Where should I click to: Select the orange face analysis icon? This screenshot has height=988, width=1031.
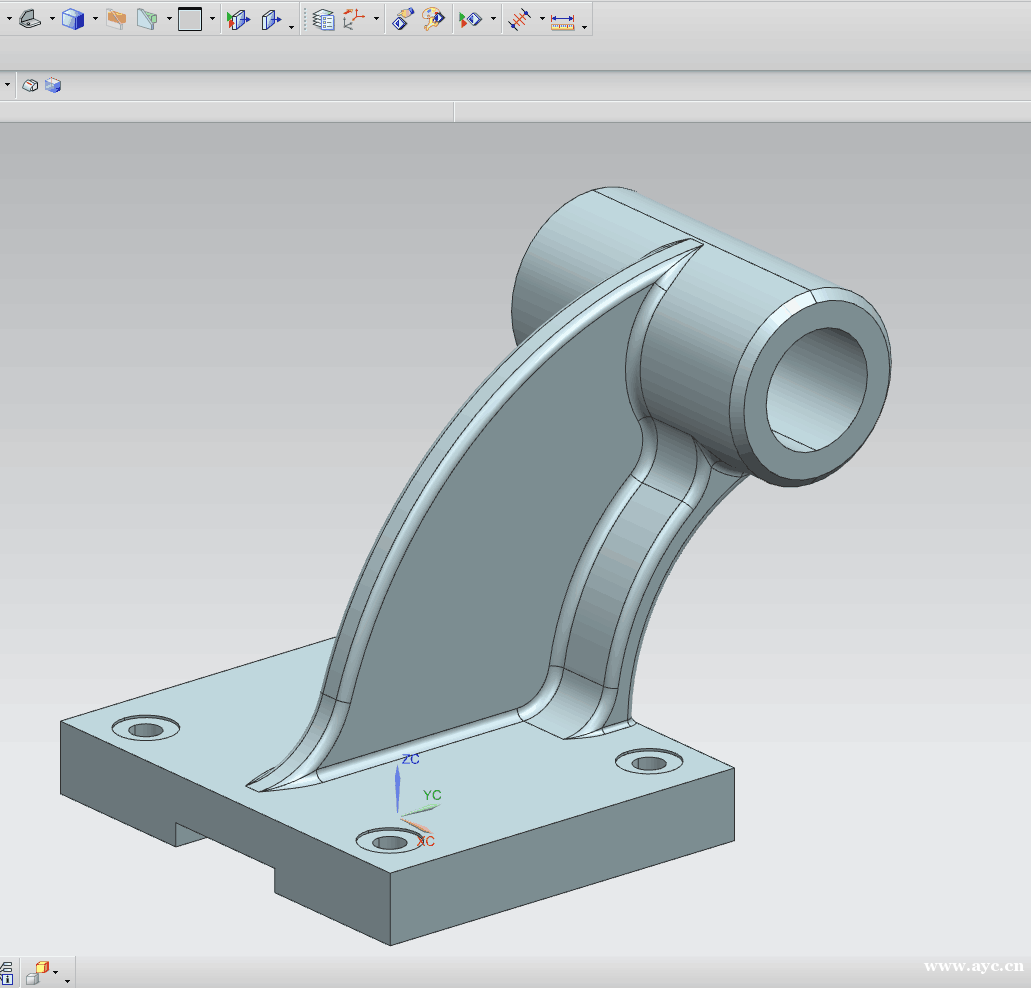coord(116,19)
